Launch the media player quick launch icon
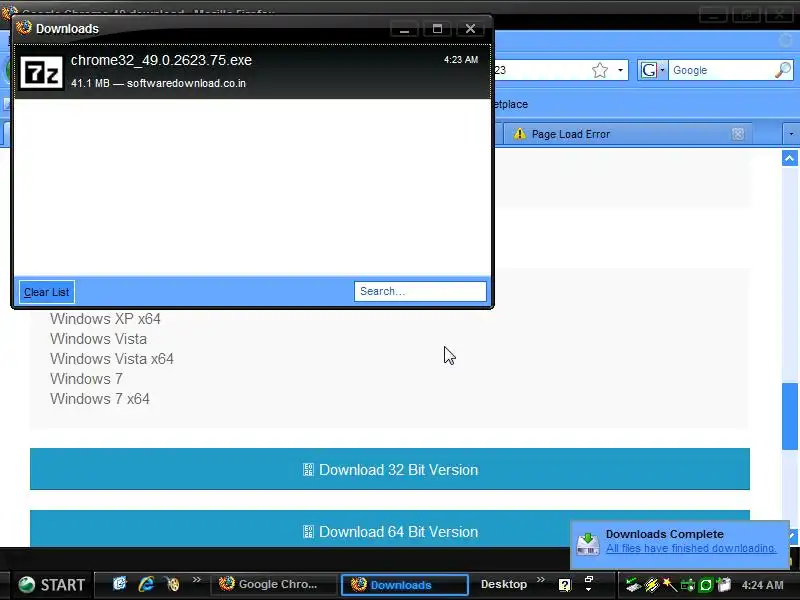 click(173, 584)
